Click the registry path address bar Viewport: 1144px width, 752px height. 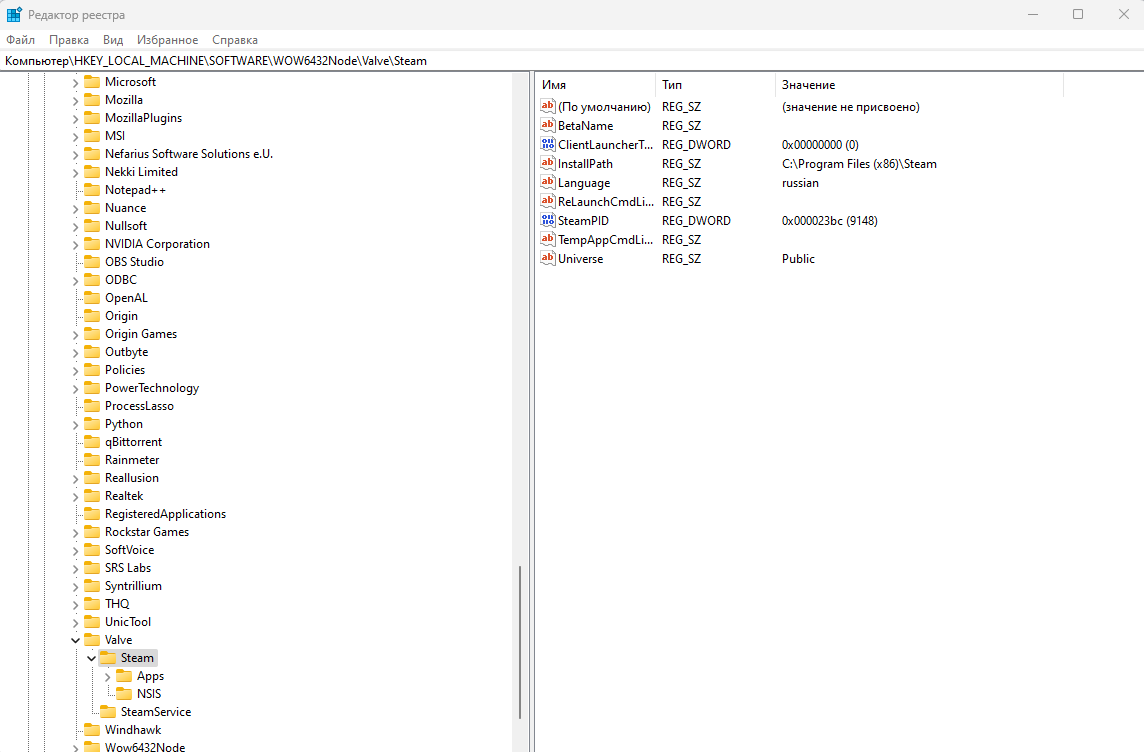(300, 60)
